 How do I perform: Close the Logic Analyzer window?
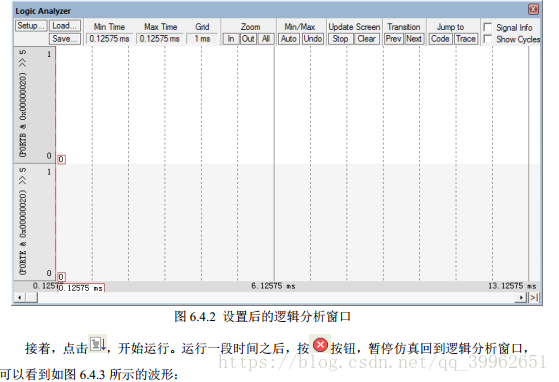tap(533, 9)
